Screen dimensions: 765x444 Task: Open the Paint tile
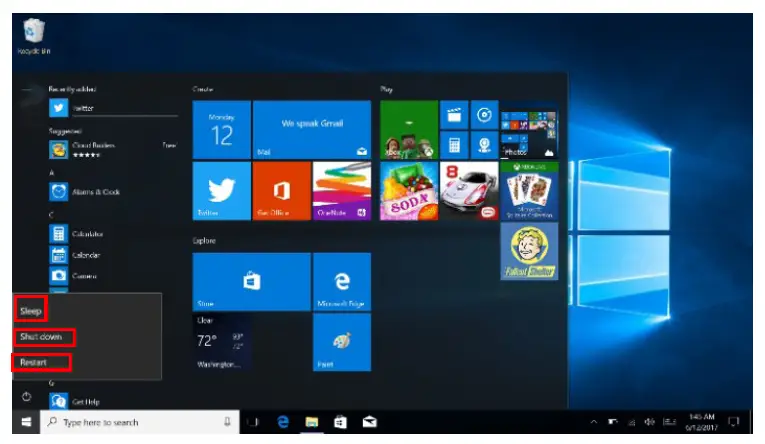(342, 342)
